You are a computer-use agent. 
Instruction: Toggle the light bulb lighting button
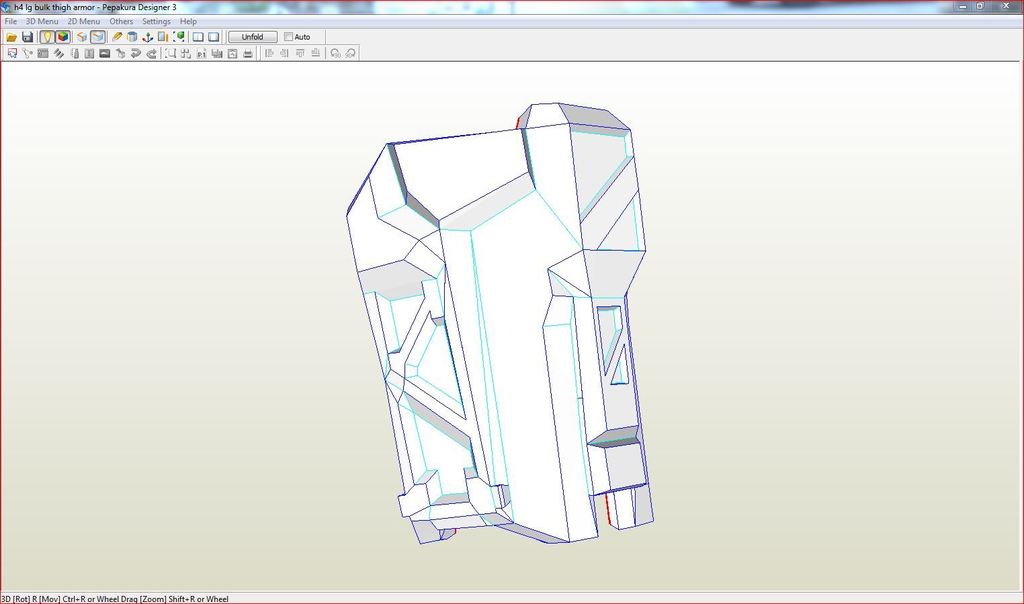click(x=46, y=37)
